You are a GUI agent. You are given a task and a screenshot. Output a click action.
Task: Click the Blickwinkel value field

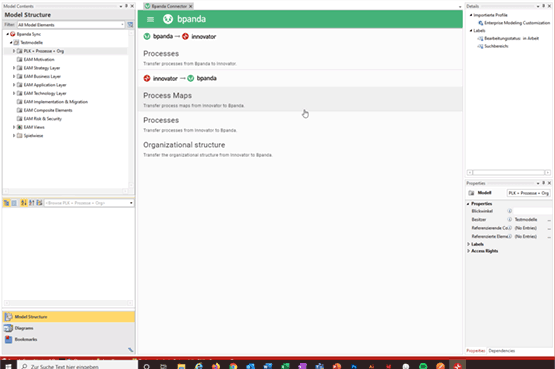tap(532, 211)
